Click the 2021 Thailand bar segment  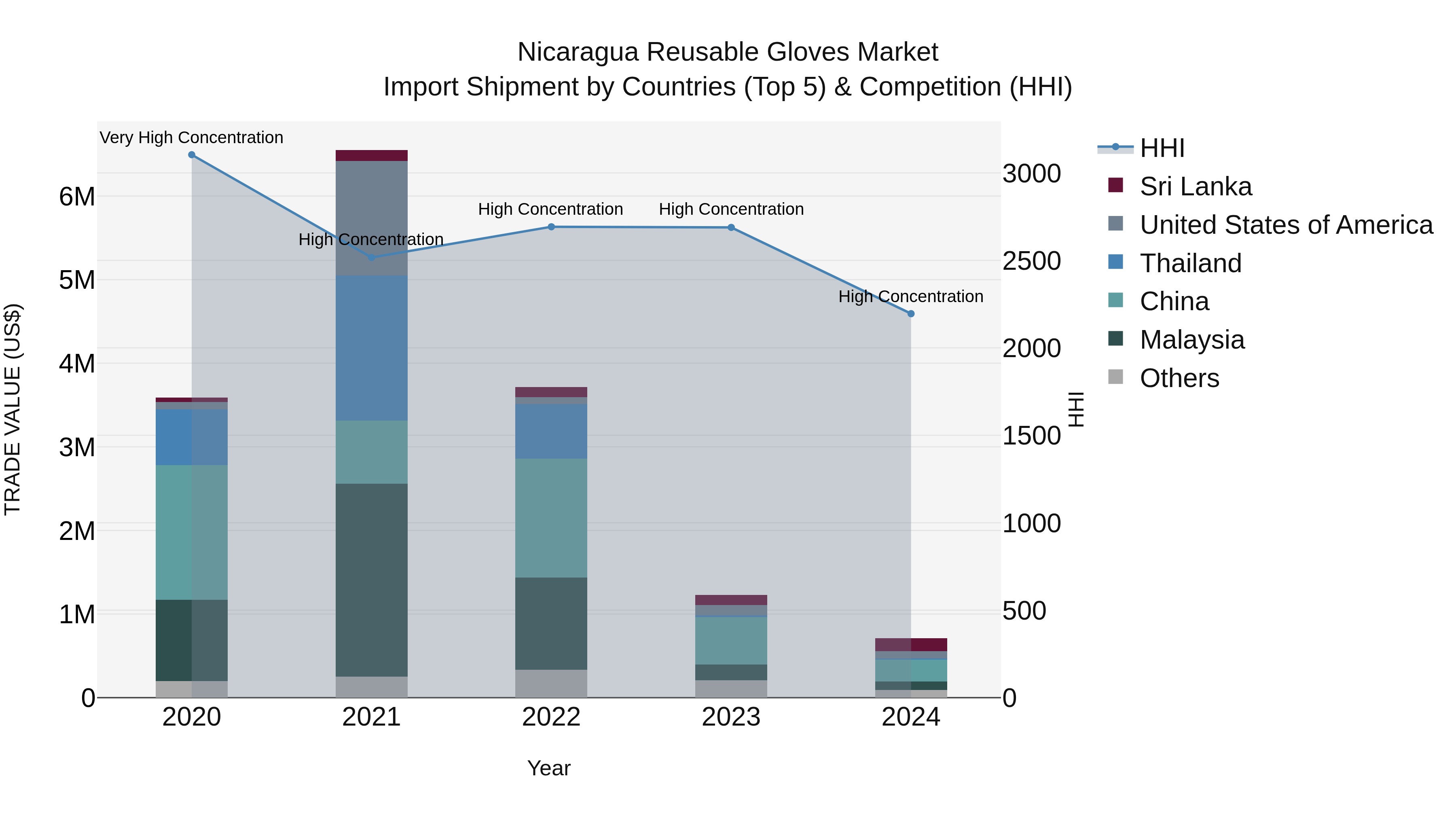(x=371, y=348)
